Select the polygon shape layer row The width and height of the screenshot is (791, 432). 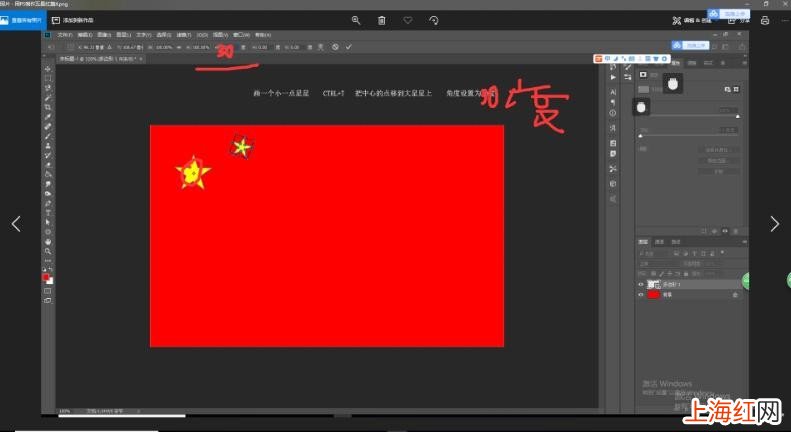(690, 285)
